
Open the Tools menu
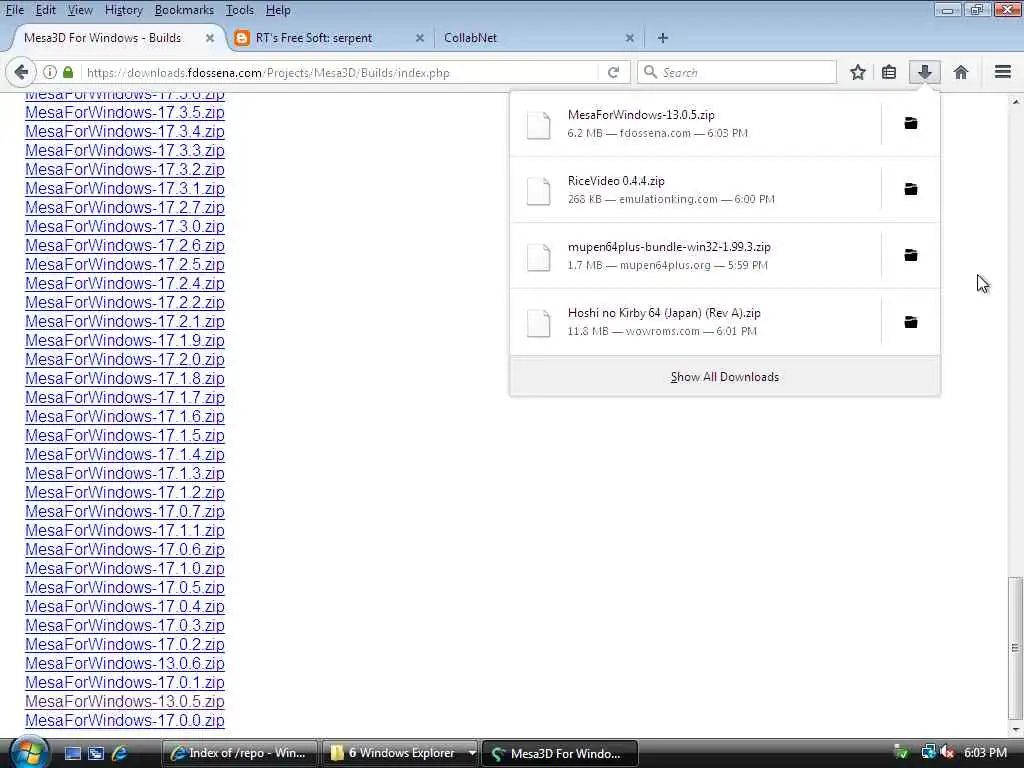click(x=240, y=10)
